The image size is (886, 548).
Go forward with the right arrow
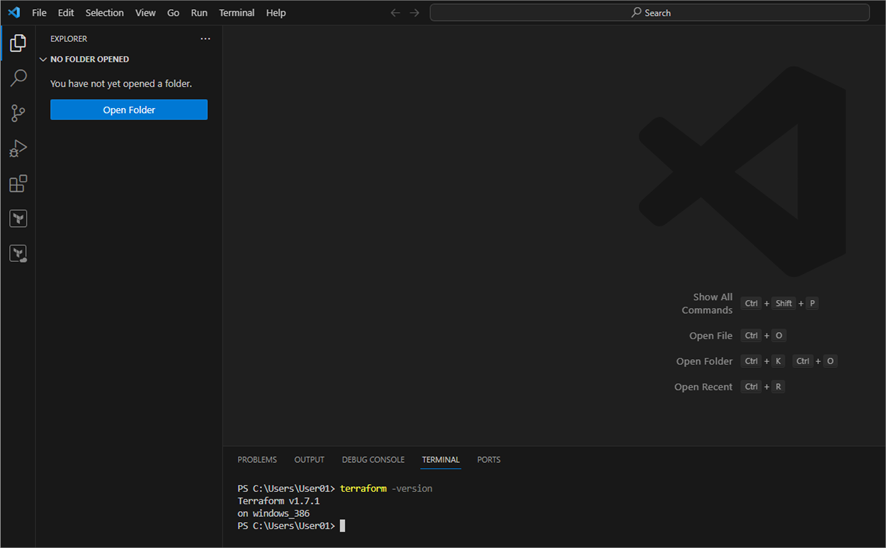(415, 12)
